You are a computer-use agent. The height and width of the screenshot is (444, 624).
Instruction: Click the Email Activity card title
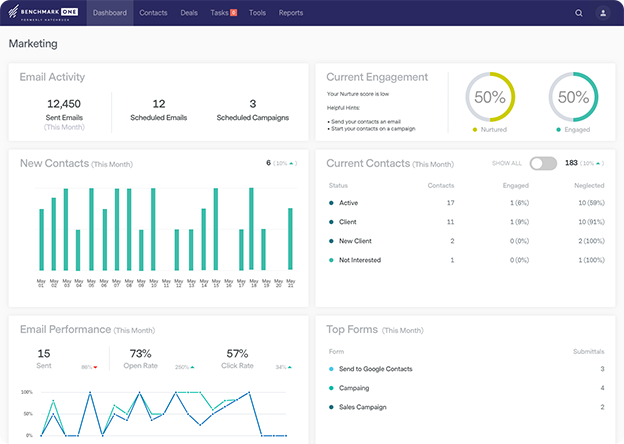[x=52, y=77]
